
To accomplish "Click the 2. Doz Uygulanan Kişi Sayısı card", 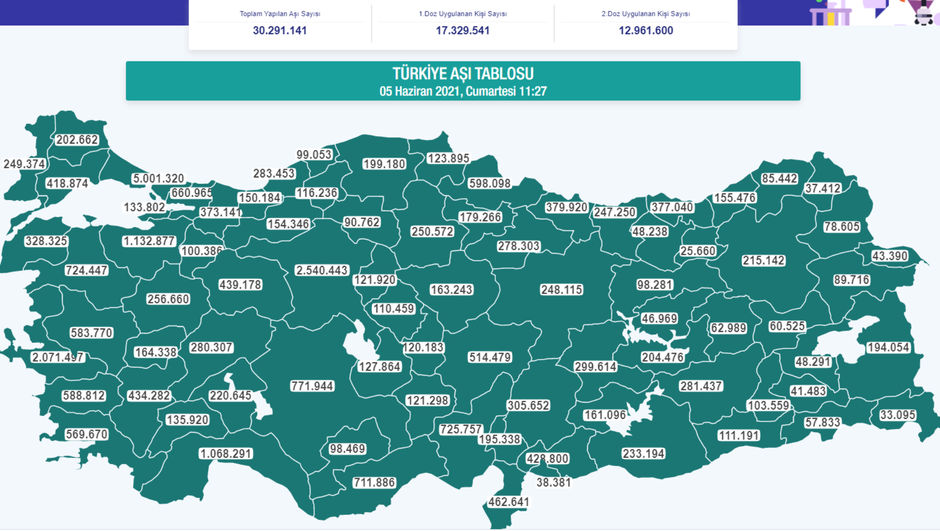I will click(x=646, y=23).
